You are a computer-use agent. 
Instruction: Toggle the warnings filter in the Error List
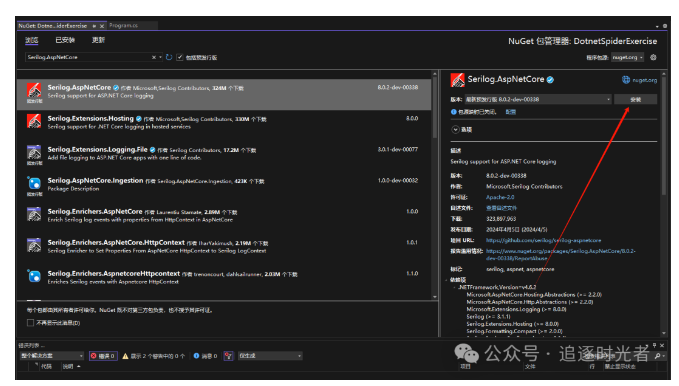[x=153, y=356]
